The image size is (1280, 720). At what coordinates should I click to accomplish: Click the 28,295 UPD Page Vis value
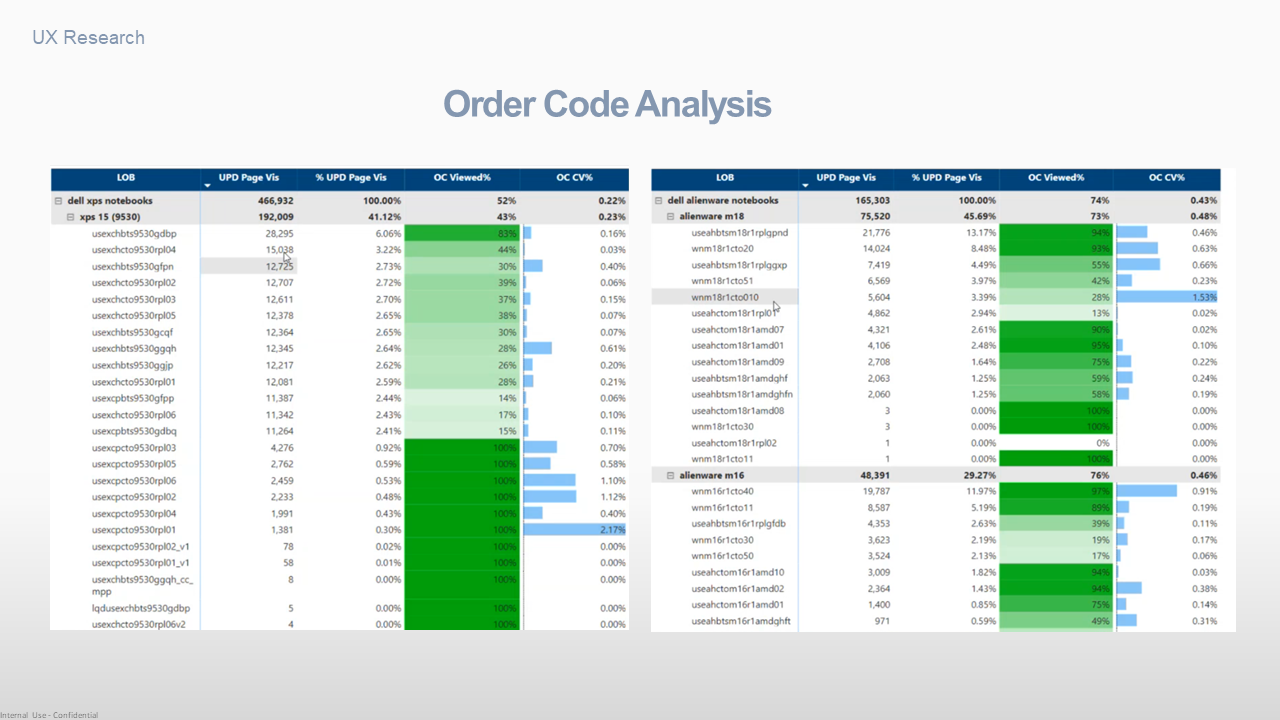coord(279,233)
